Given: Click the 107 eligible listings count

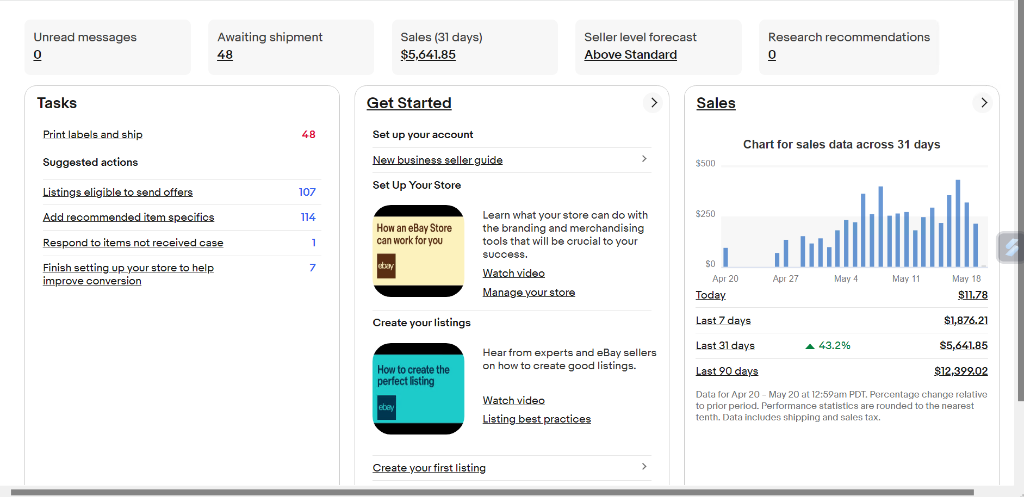Looking at the screenshot, I should point(307,192).
